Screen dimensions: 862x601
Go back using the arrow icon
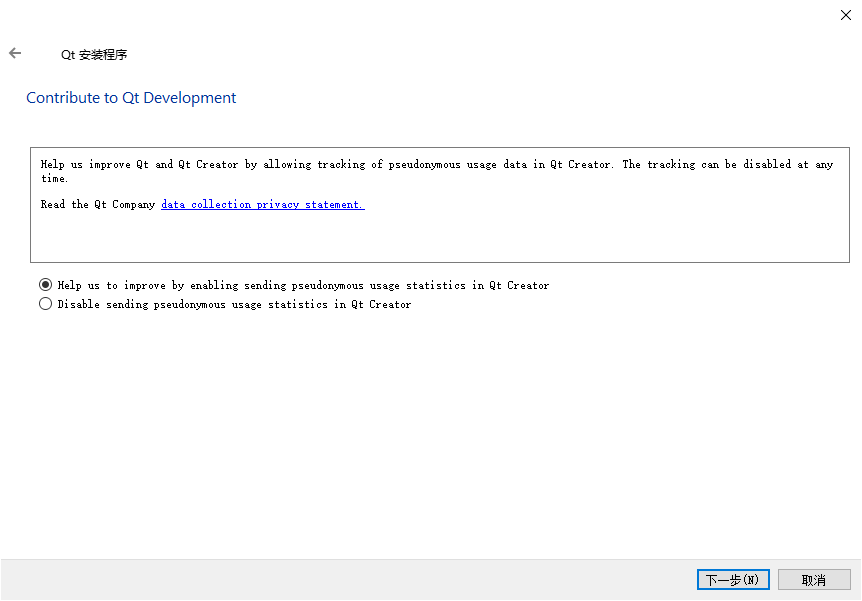click(15, 53)
